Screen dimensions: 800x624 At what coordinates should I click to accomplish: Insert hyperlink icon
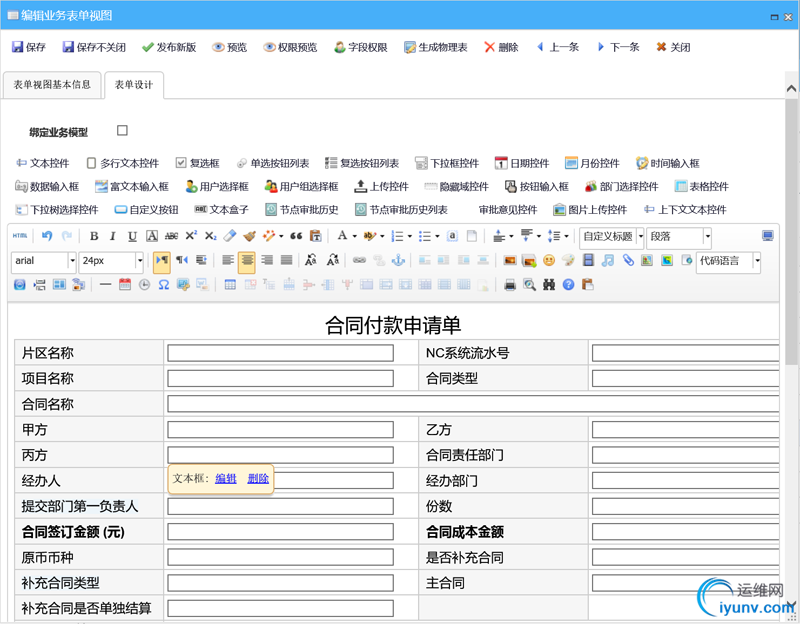click(359, 261)
